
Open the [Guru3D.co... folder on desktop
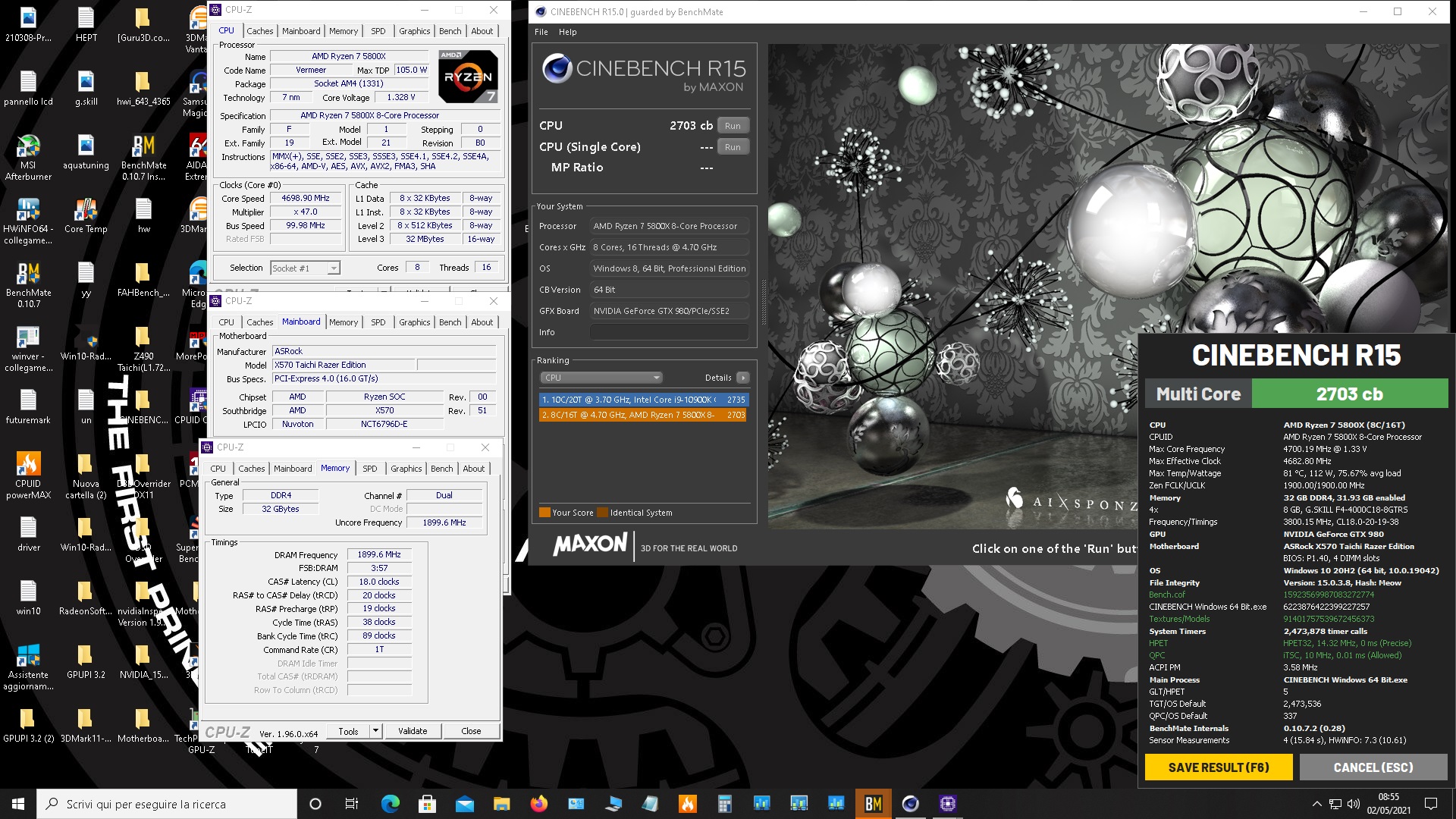pos(143,24)
